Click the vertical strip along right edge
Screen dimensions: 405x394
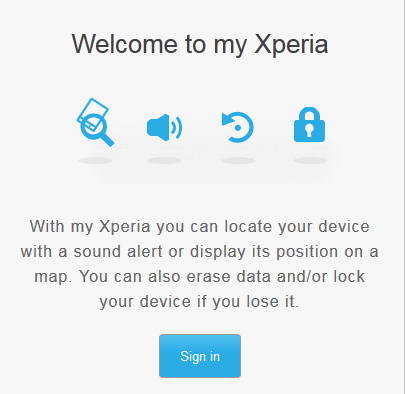(x=403, y=197)
